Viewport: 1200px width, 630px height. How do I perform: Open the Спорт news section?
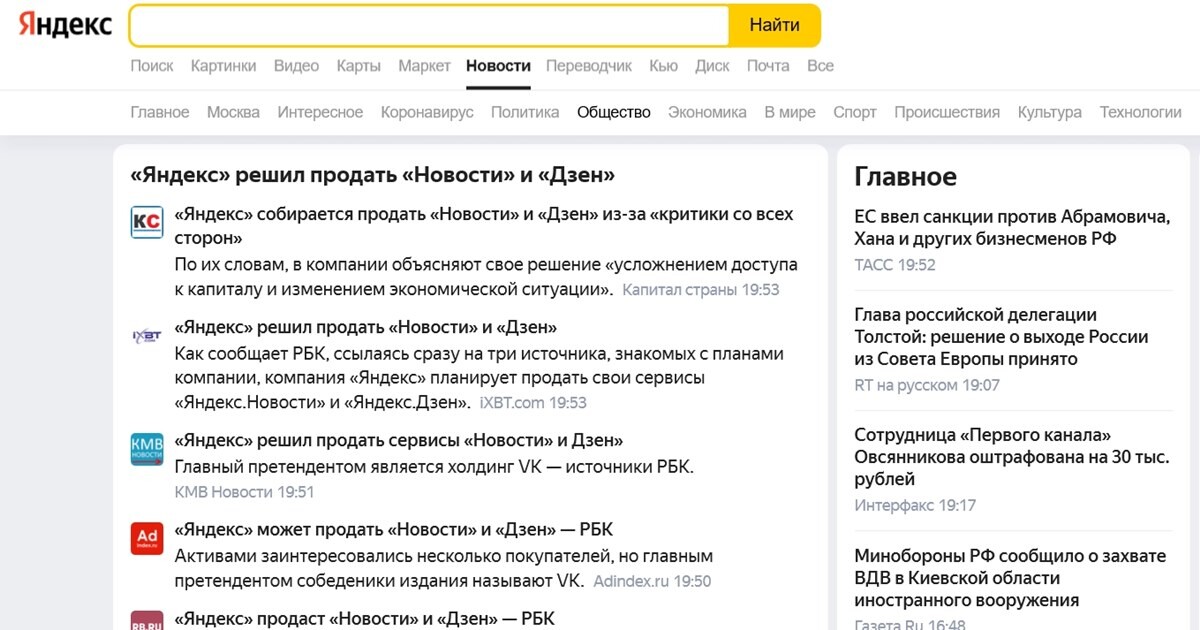click(x=855, y=112)
